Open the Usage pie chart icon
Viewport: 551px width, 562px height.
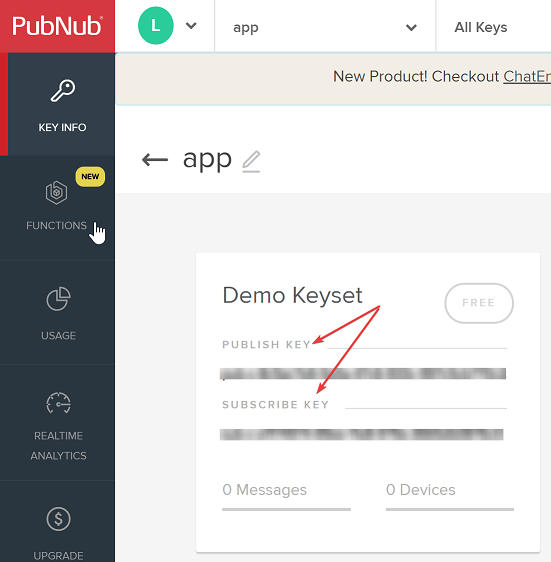[x=58, y=299]
